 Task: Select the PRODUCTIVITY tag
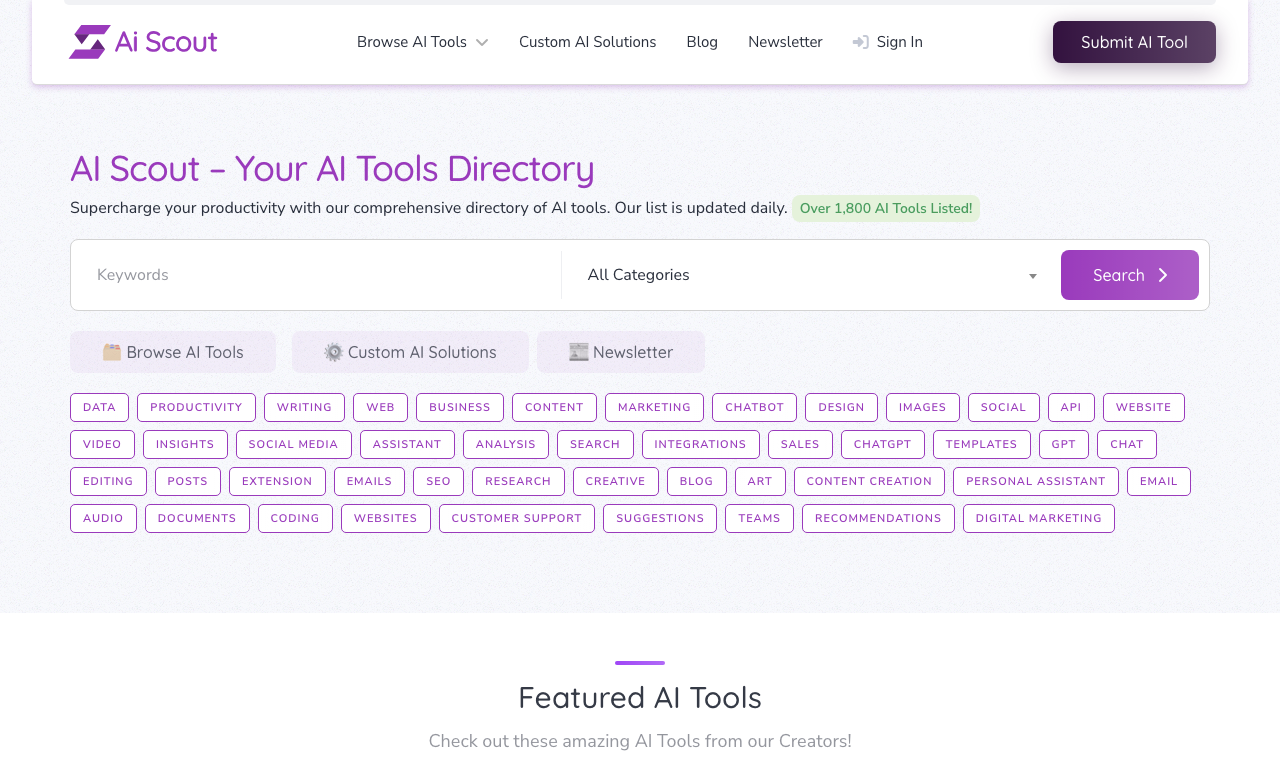pos(196,407)
